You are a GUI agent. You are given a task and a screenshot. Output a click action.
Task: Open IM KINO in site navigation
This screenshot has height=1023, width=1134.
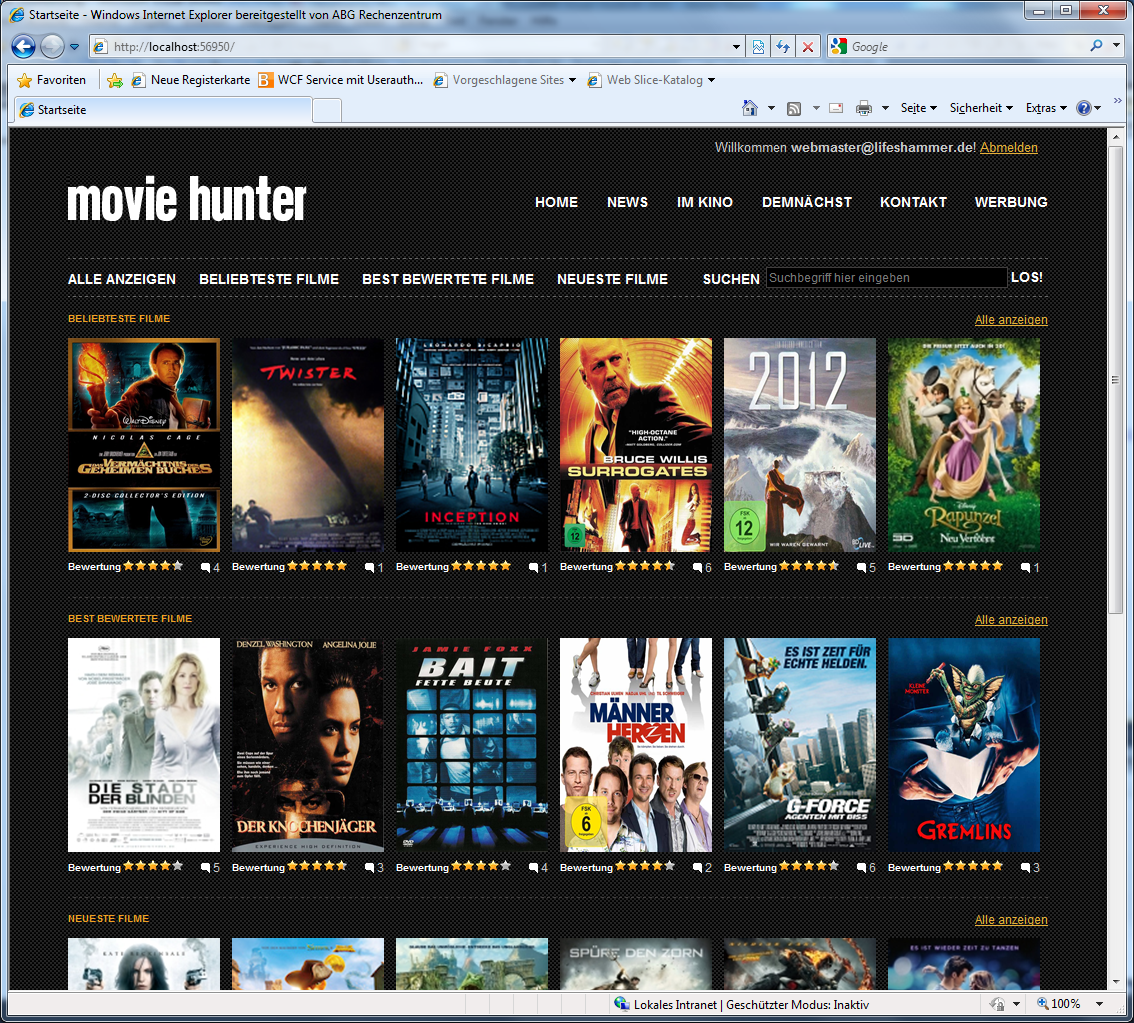[705, 202]
